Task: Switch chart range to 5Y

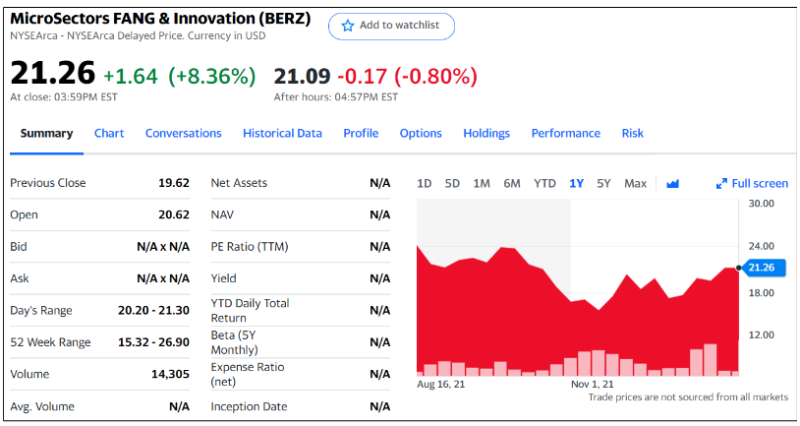Action: pos(604,183)
